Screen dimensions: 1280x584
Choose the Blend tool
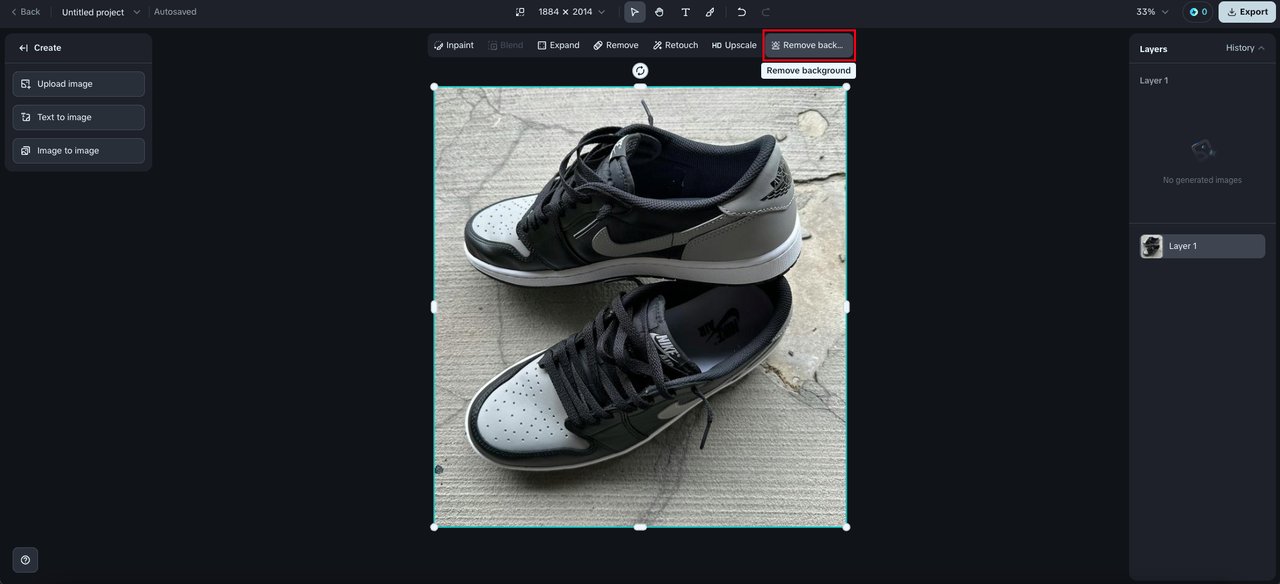coord(505,45)
